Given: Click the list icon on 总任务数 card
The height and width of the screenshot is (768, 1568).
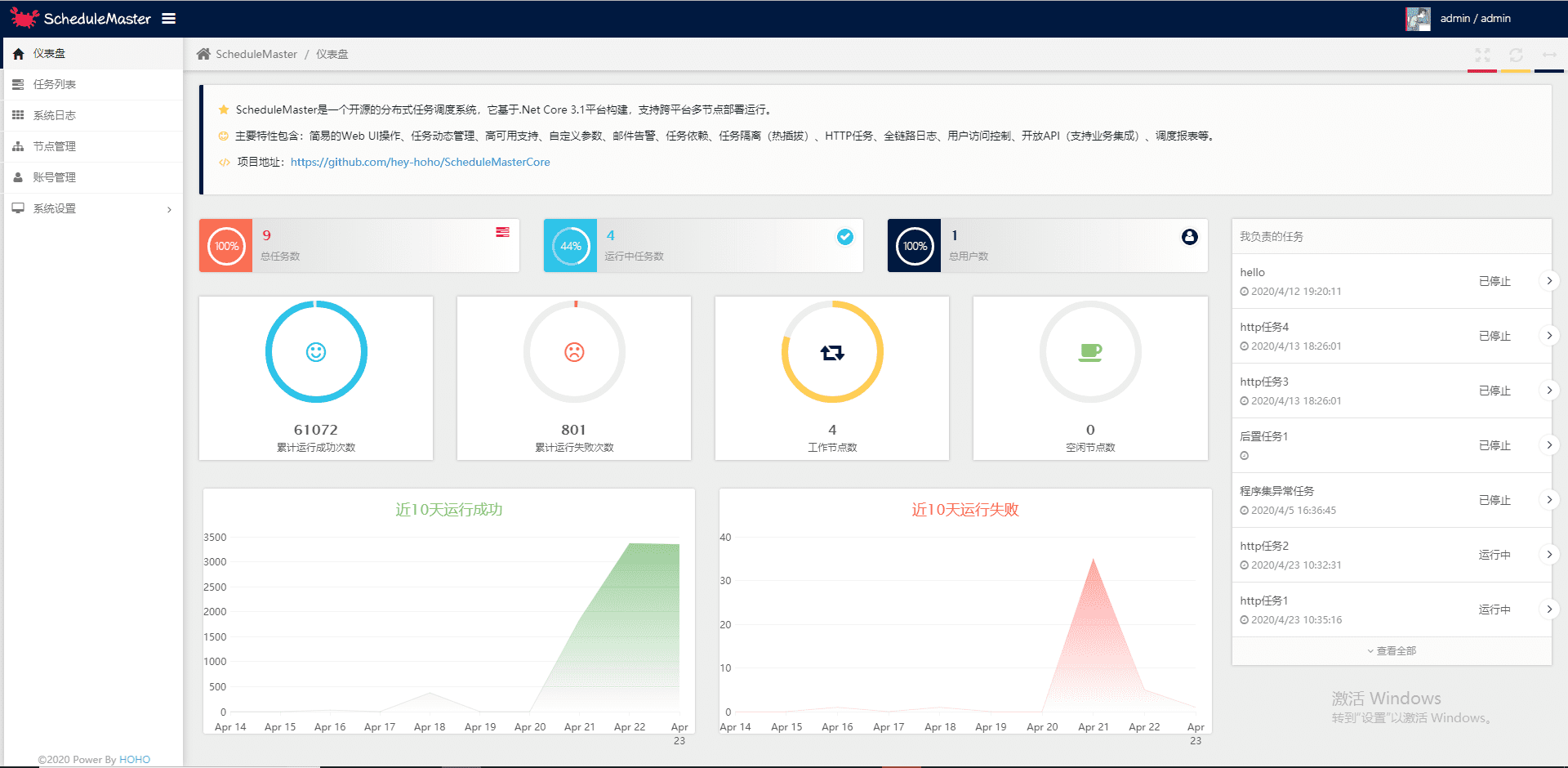Looking at the screenshot, I should (502, 232).
